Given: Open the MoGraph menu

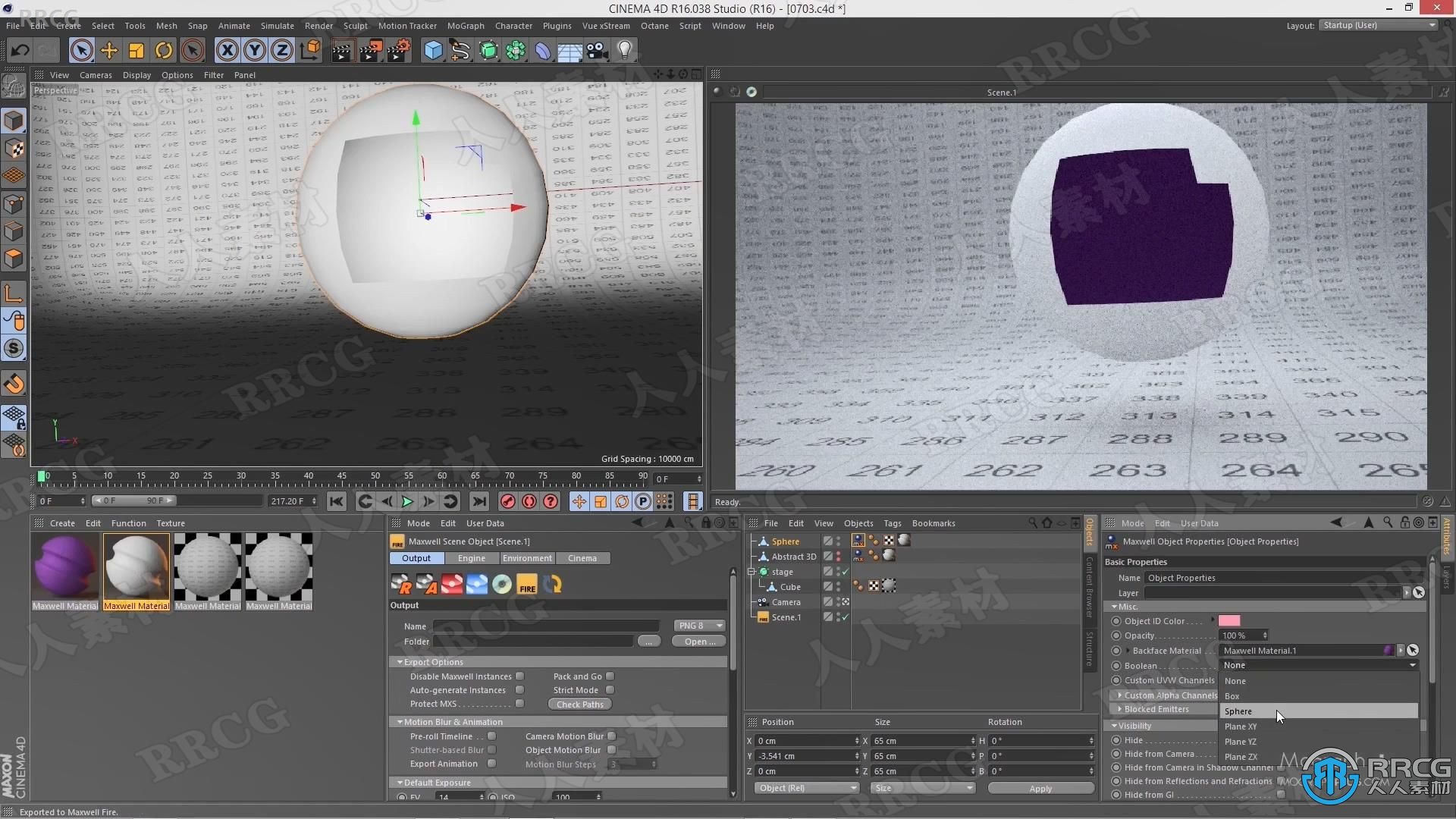Looking at the screenshot, I should 465,26.
